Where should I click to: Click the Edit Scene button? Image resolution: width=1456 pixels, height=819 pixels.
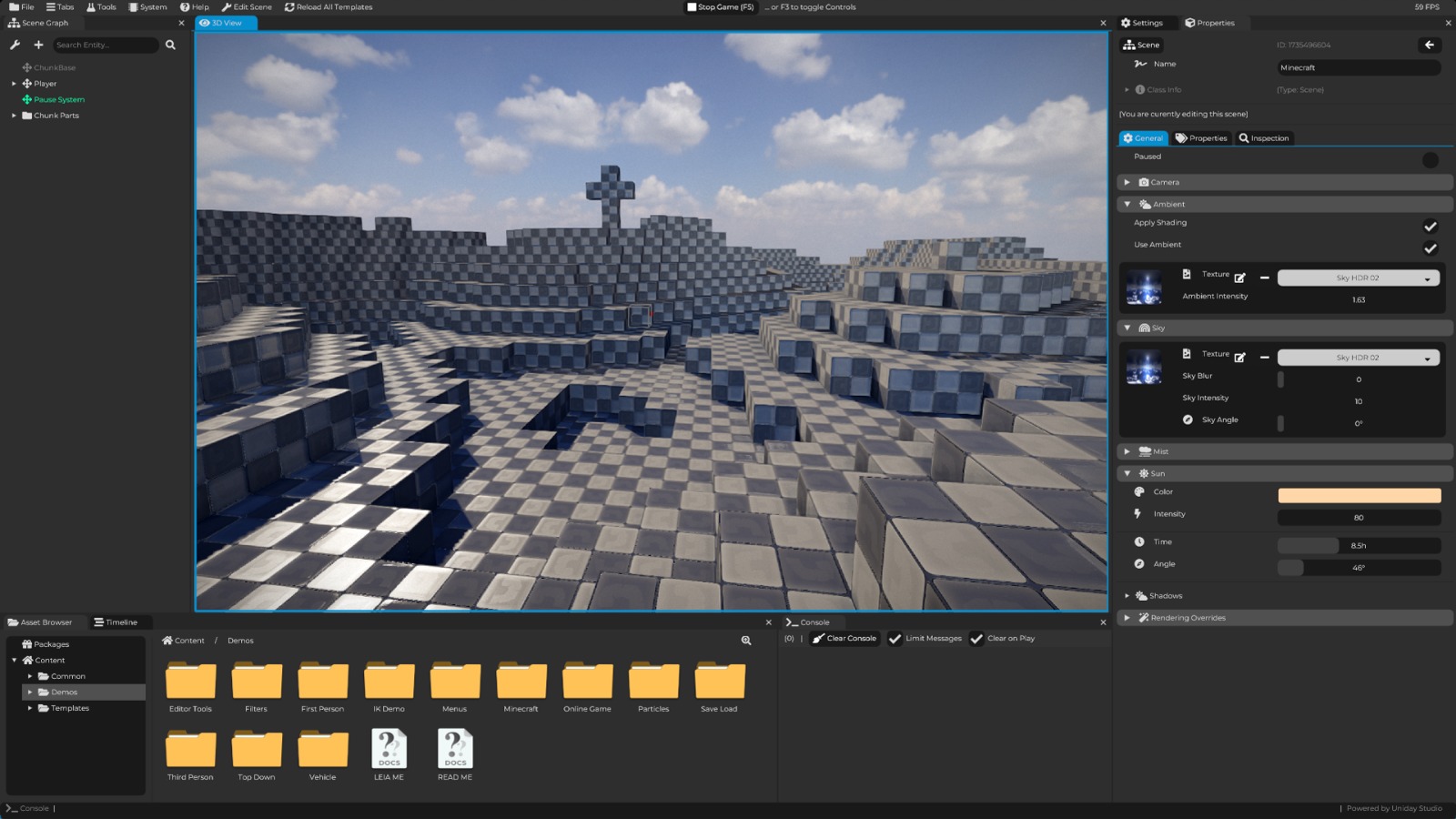[247, 7]
